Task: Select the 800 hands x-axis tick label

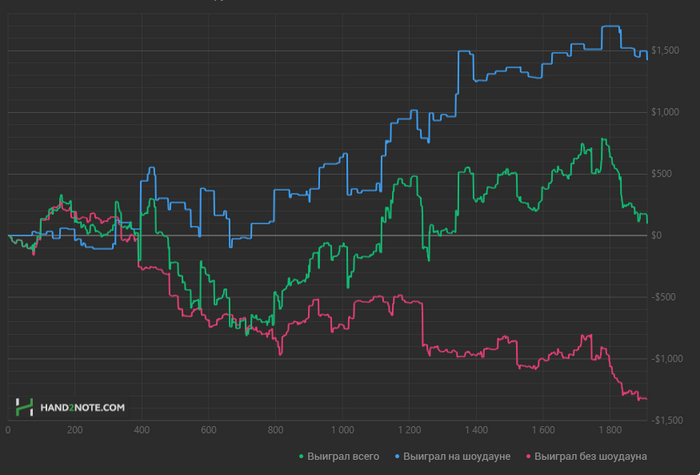Action: point(275,430)
